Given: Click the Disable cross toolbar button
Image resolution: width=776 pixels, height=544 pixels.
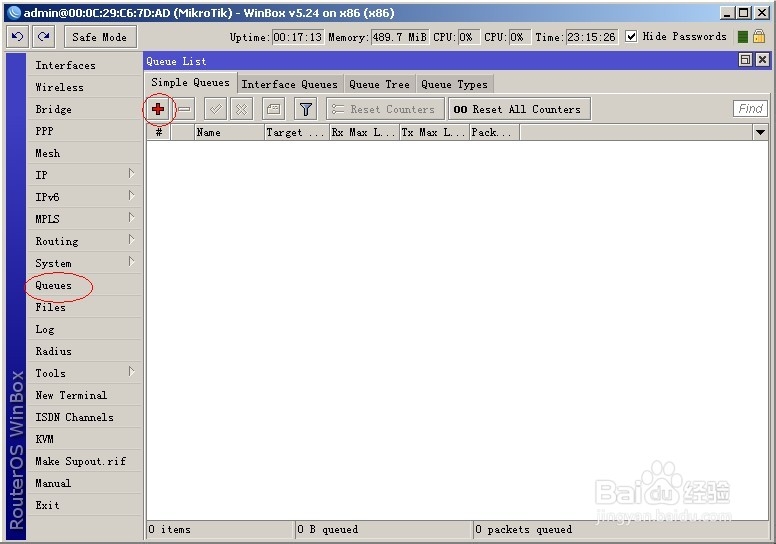Looking at the screenshot, I should (242, 109).
